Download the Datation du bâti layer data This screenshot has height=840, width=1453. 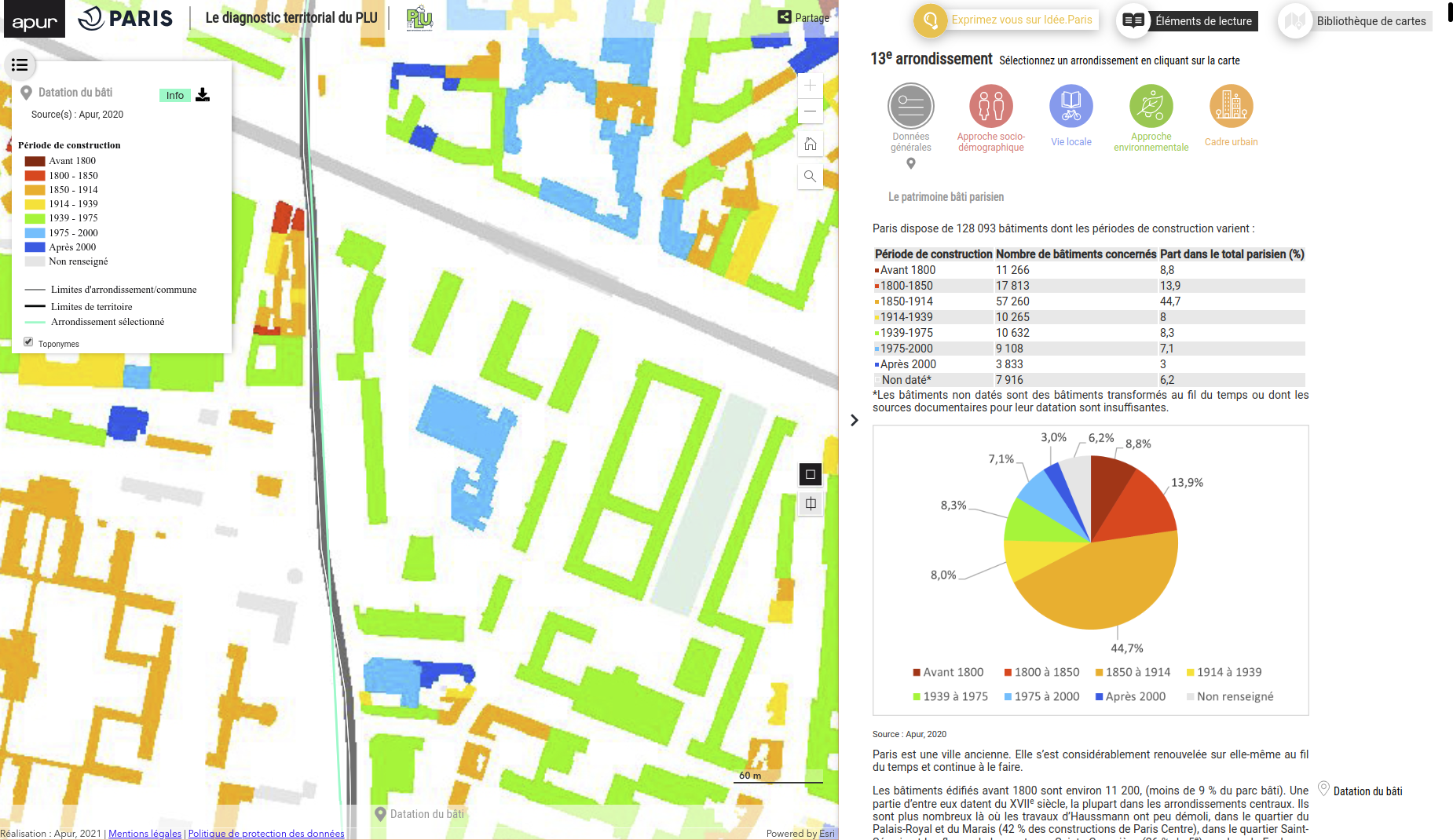(203, 95)
